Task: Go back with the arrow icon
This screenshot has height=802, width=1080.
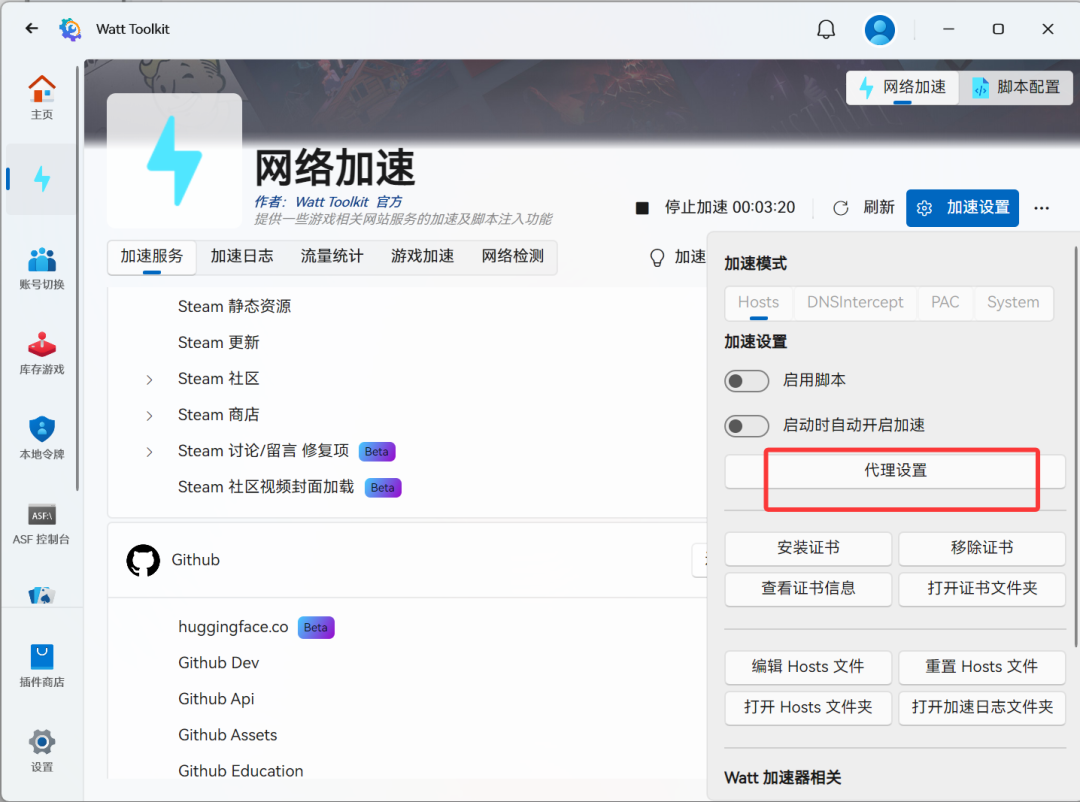Action: pos(32,28)
